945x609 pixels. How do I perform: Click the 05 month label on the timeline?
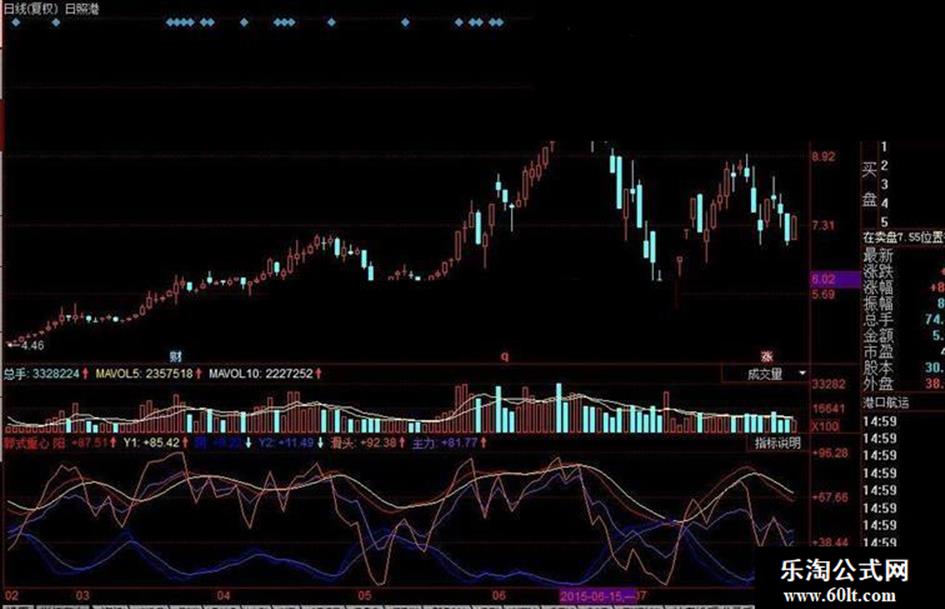point(365,596)
